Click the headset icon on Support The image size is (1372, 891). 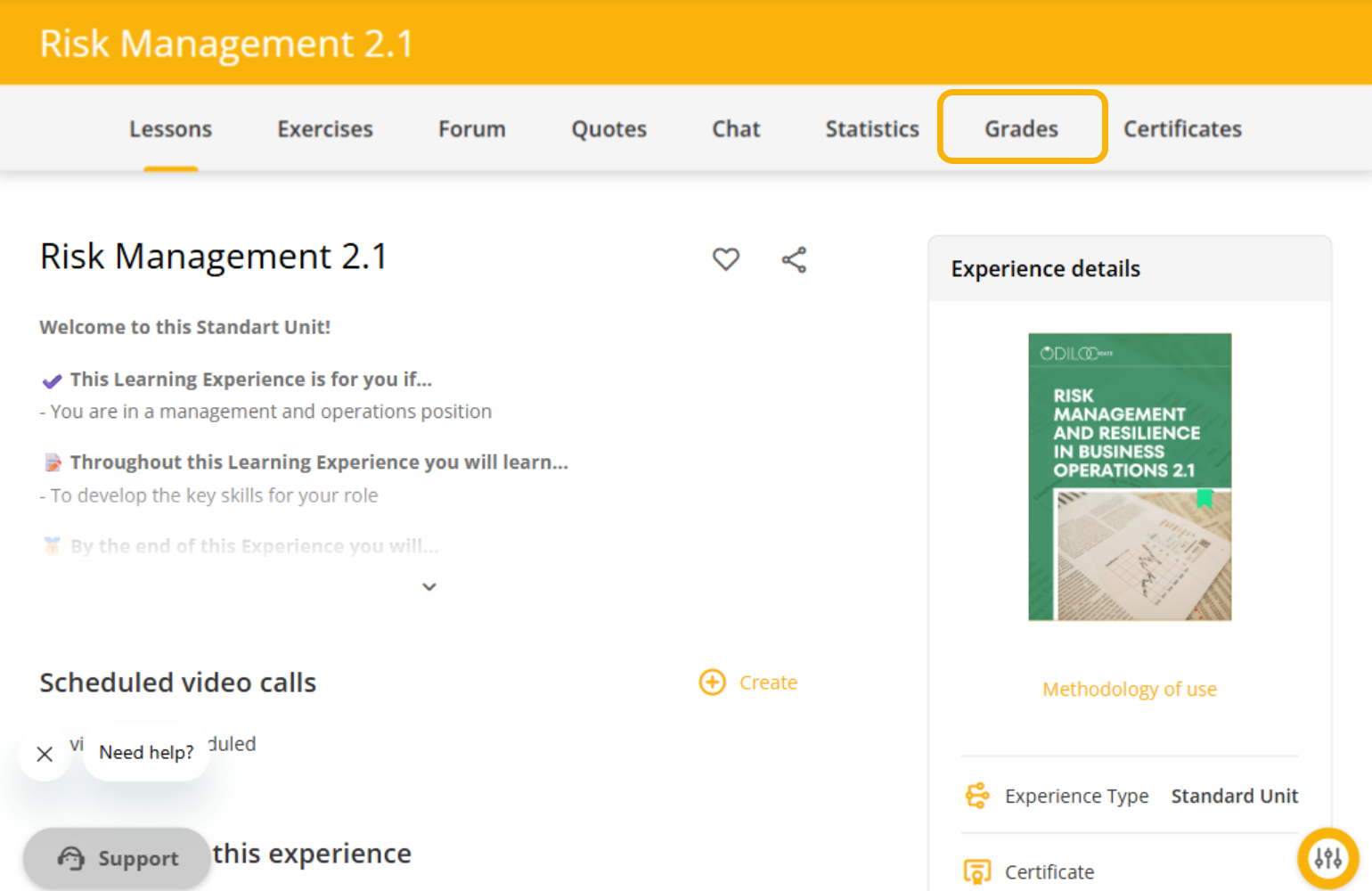(x=71, y=858)
